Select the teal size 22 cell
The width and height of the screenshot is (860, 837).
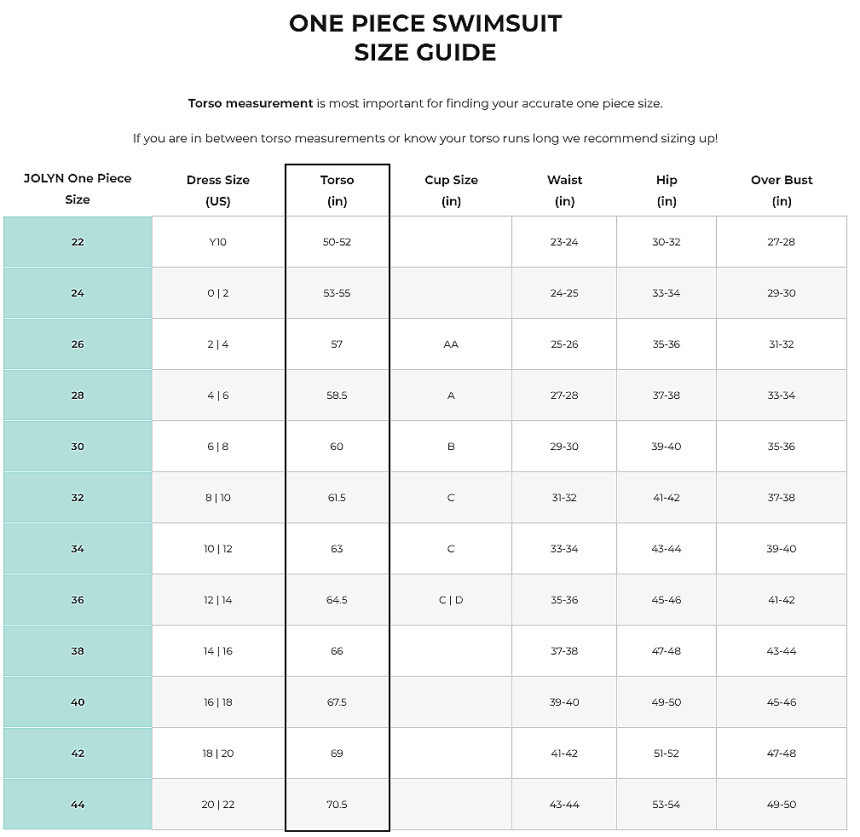pyautogui.click(x=78, y=242)
